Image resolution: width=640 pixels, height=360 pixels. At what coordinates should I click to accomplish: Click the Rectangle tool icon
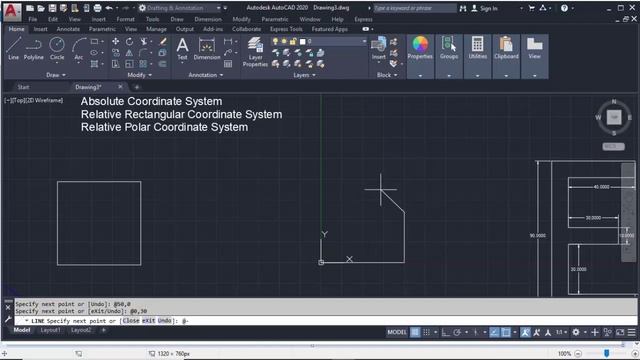click(94, 41)
